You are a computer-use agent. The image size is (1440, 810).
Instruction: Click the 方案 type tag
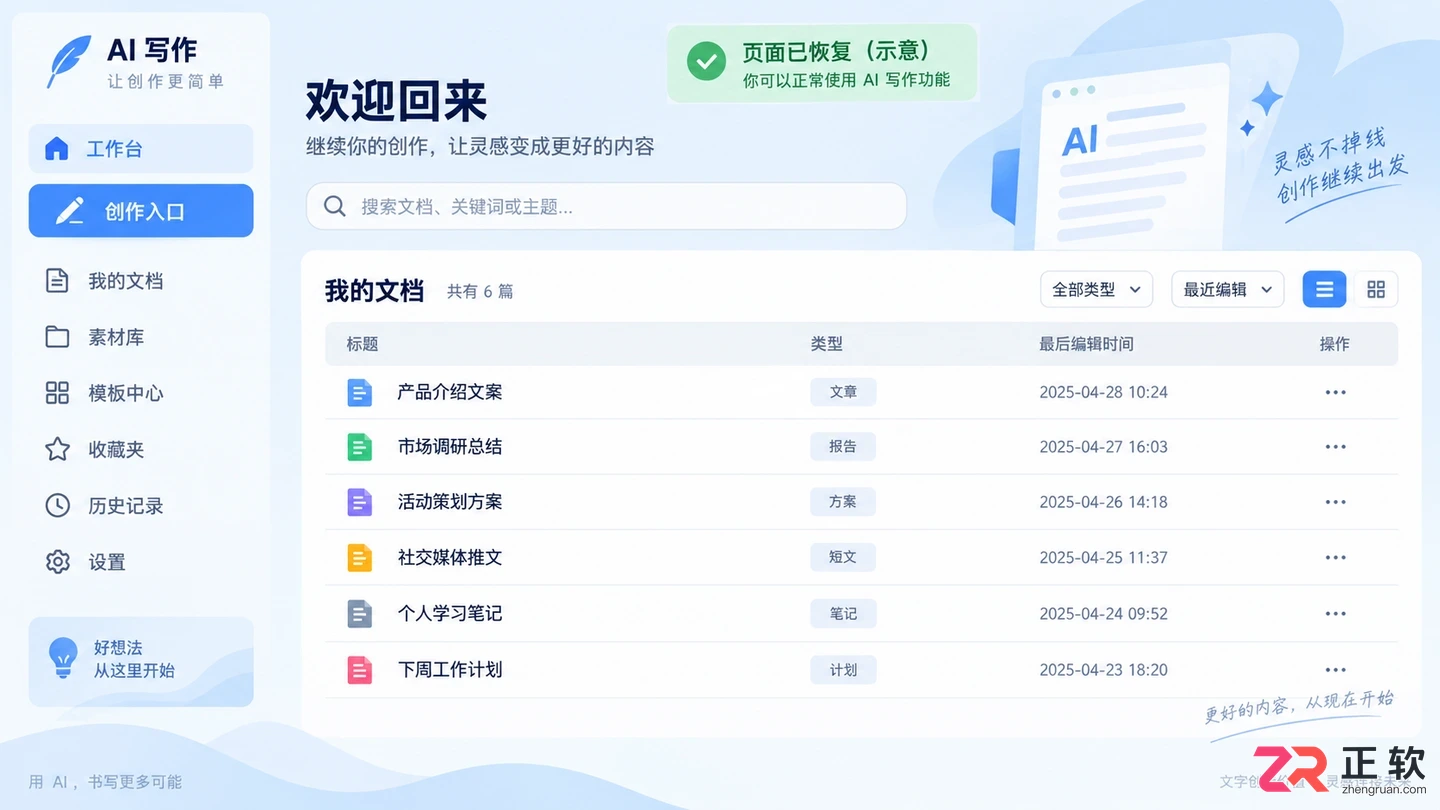pos(843,502)
